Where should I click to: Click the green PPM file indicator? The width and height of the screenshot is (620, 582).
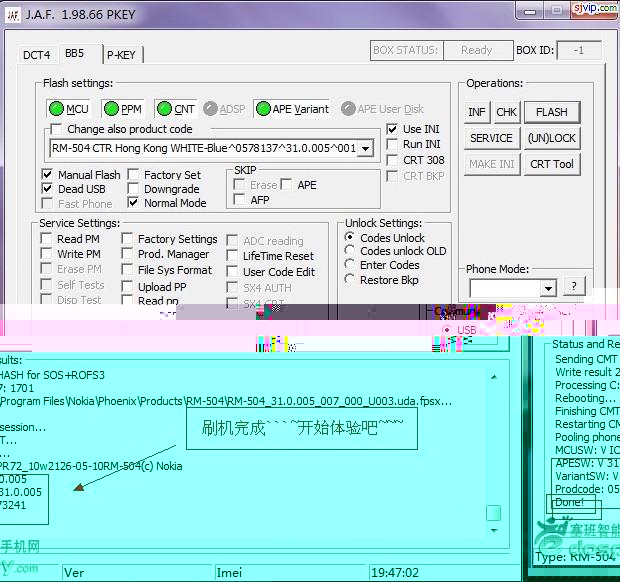(111, 109)
